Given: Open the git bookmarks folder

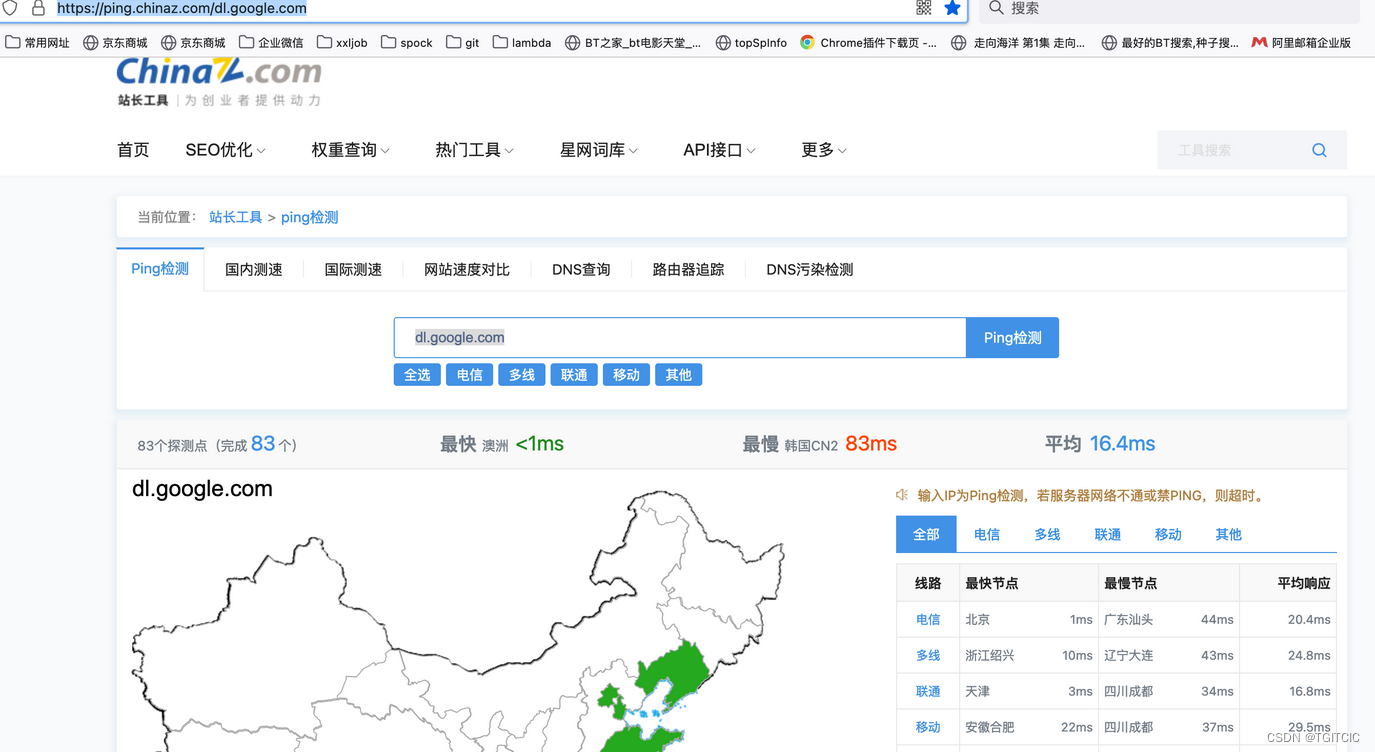Looking at the screenshot, I should pyautogui.click(x=463, y=42).
